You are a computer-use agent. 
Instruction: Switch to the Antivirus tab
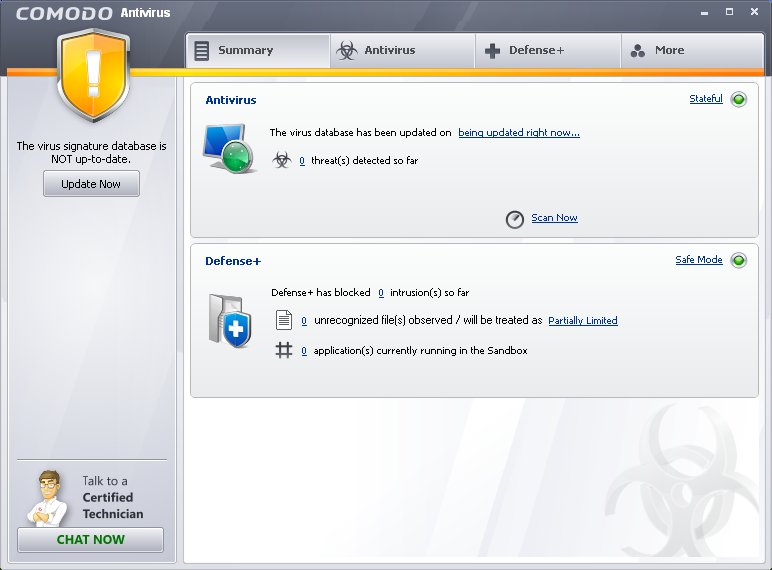coord(402,51)
